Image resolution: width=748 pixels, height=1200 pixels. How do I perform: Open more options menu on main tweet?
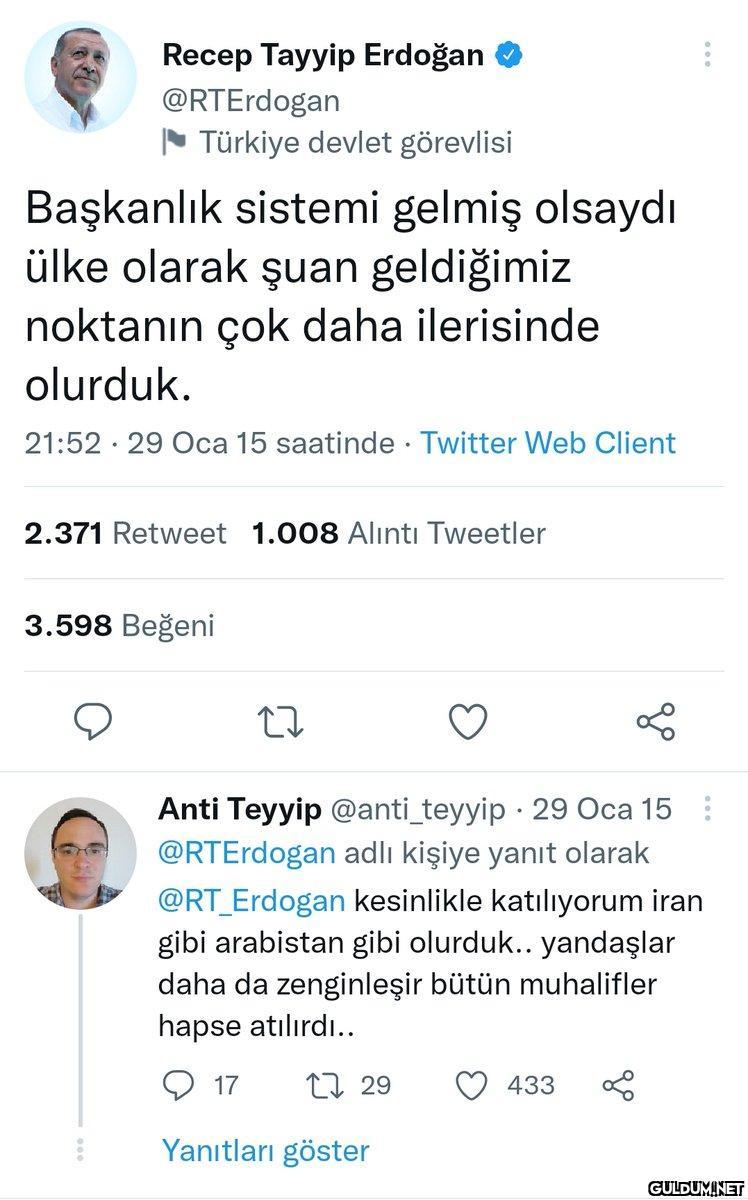pos(708,55)
